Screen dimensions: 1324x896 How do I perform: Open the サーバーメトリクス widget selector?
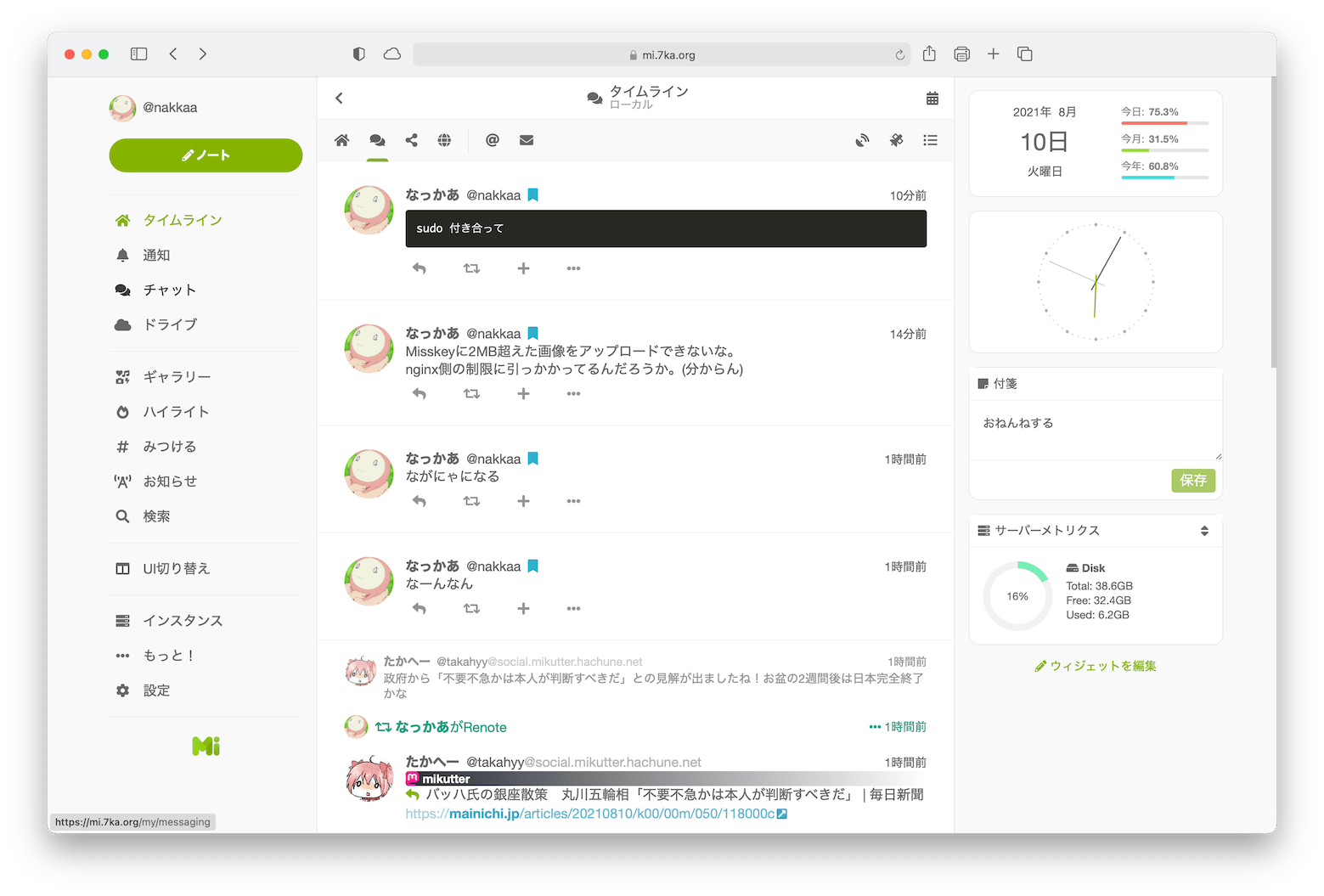click(x=1203, y=531)
